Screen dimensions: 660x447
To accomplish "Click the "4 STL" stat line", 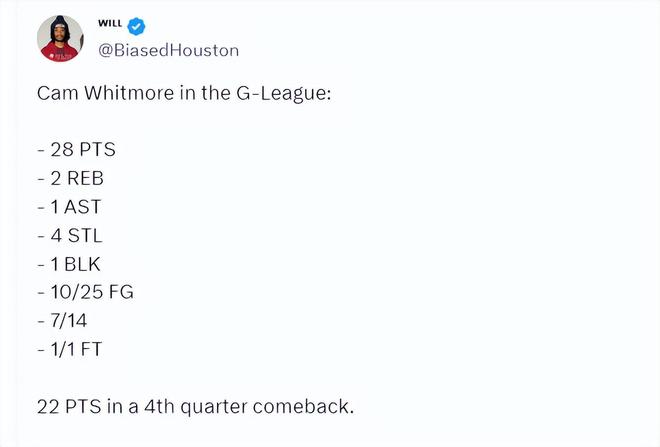I will (70, 236).
